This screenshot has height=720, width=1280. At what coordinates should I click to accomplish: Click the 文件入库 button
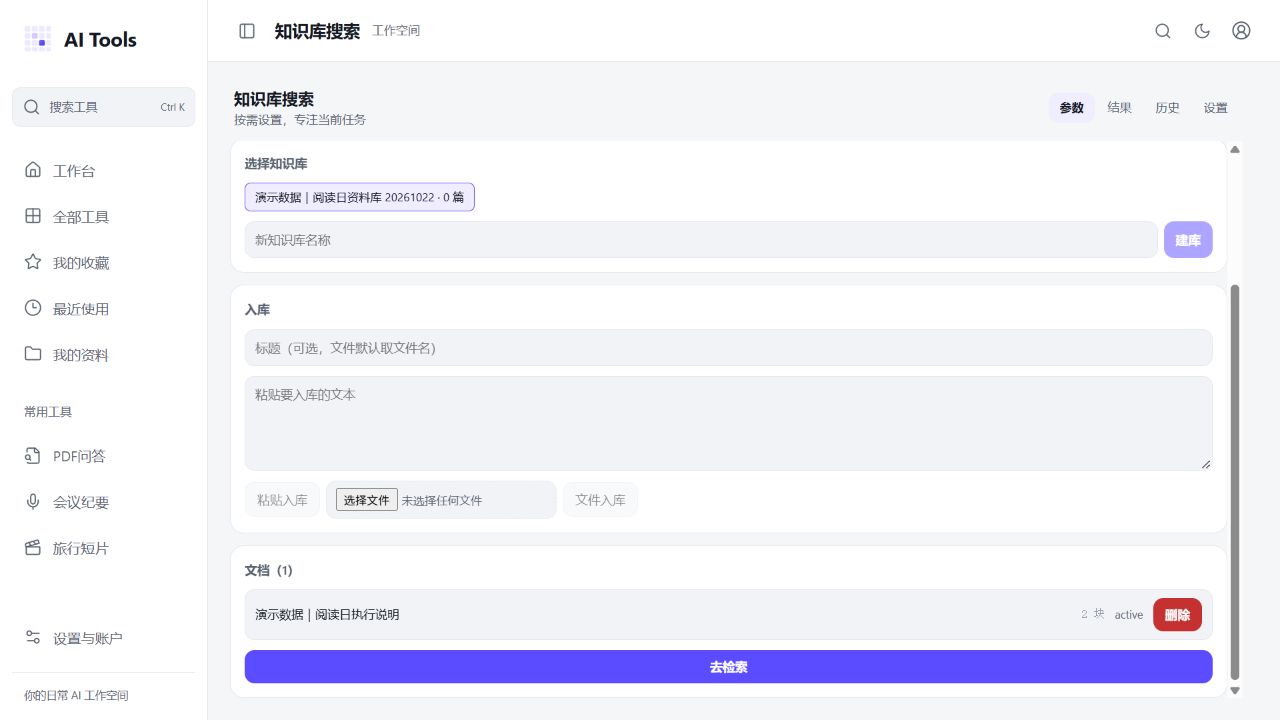coord(600,500)
